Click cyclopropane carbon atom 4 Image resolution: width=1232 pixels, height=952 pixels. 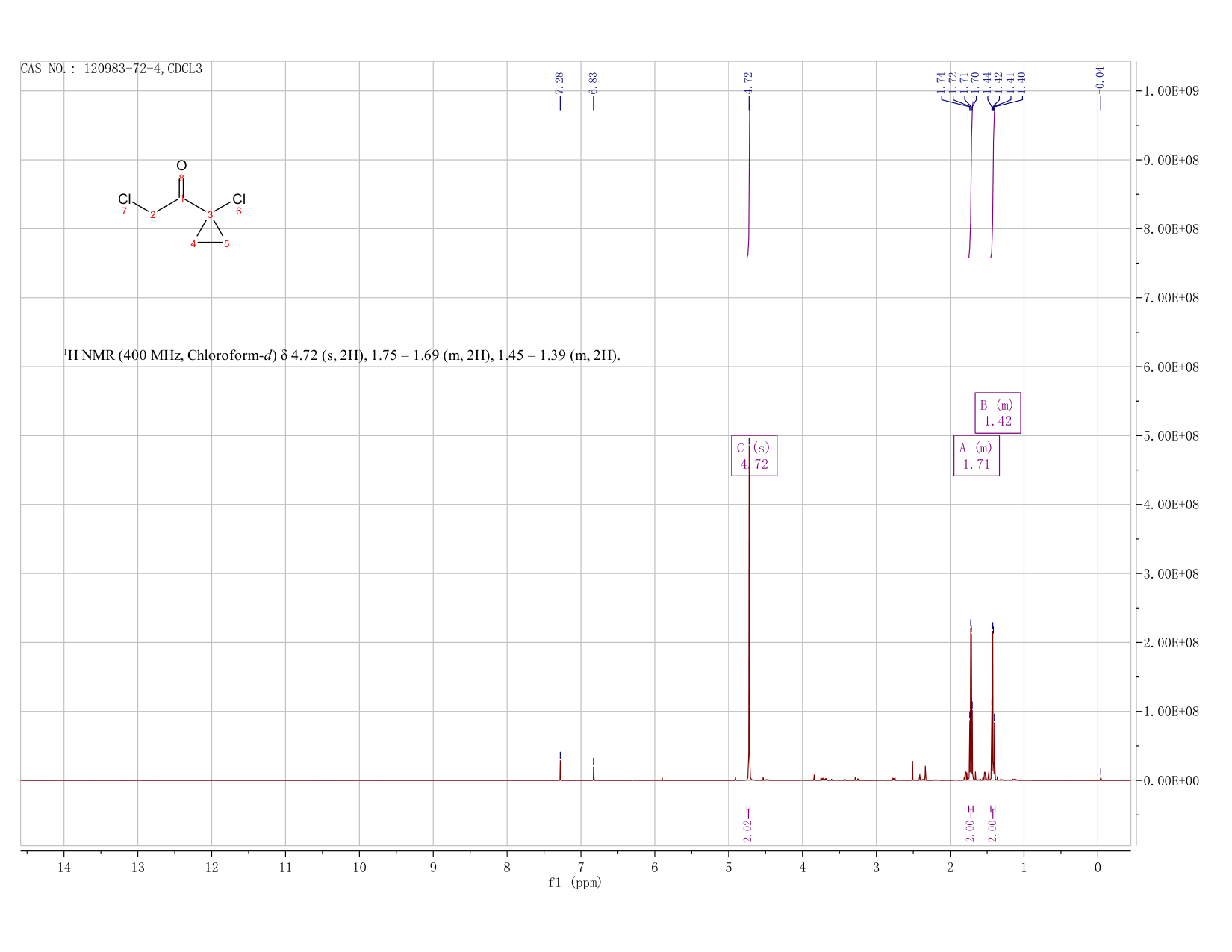[193, 244]
